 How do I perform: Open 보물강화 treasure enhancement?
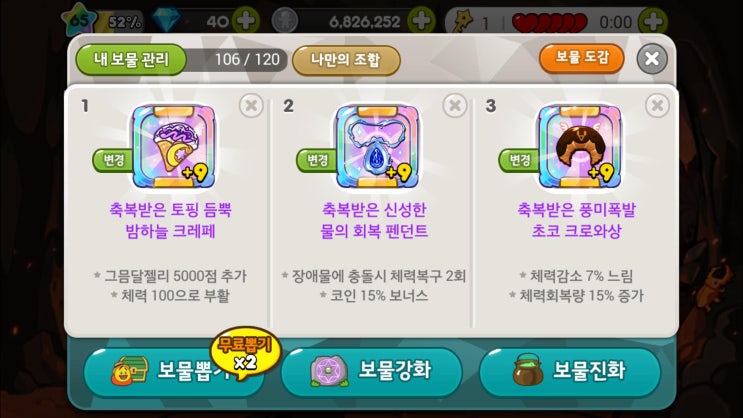[371, 371]
